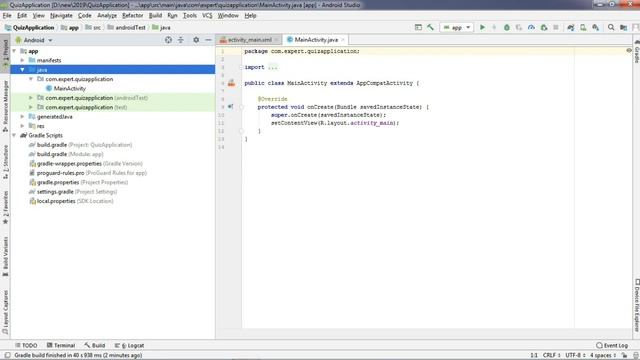Open the VCS menu

(207, 16)
